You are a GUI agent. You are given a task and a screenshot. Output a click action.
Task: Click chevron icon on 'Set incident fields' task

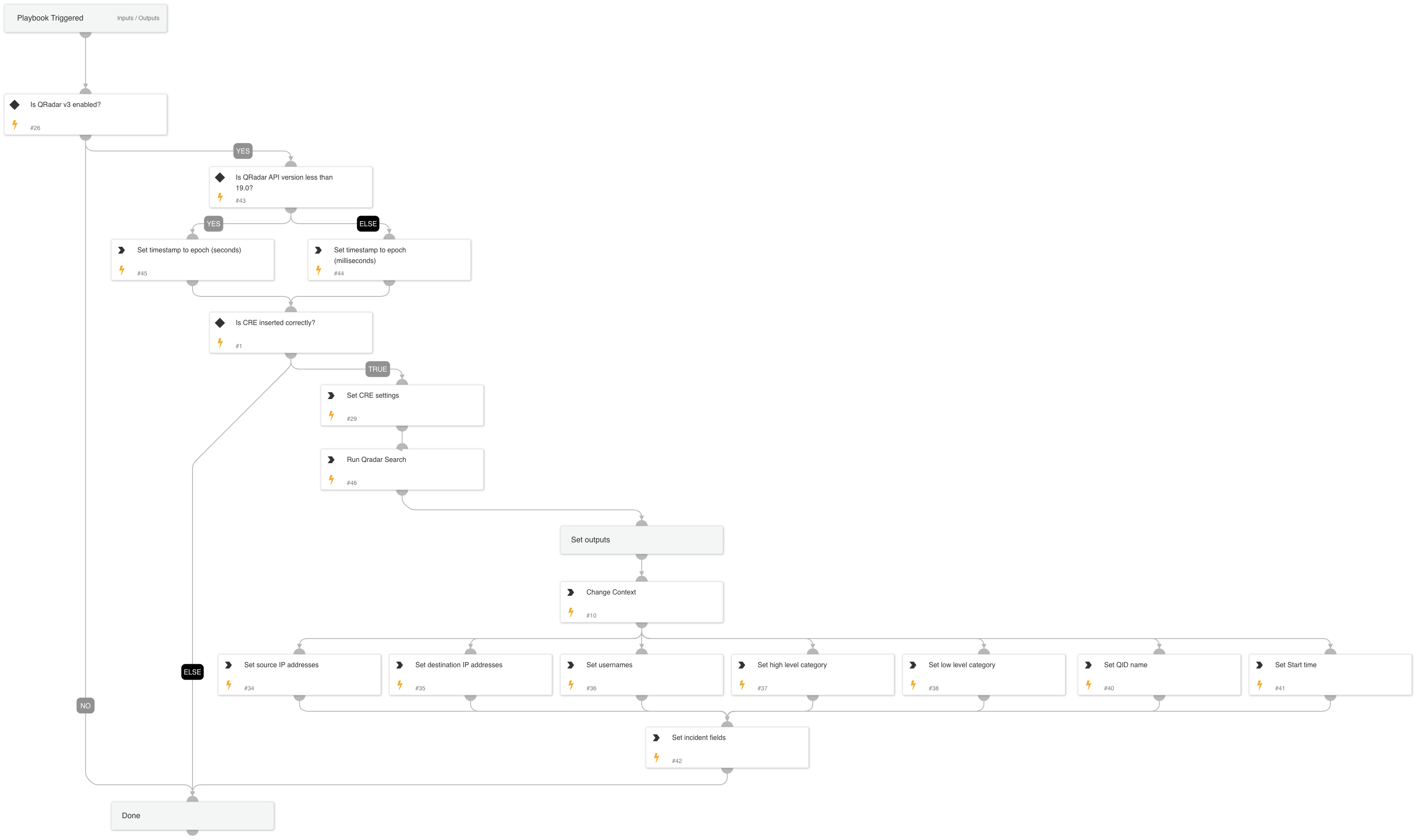point(656,737)
